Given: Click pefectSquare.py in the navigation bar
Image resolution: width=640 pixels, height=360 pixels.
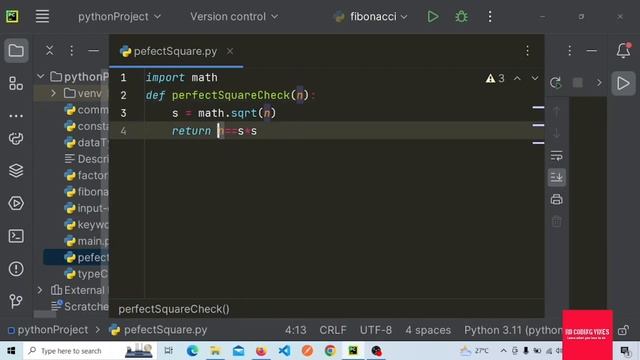Looking at the screenshot, I should tap(158, 330).
